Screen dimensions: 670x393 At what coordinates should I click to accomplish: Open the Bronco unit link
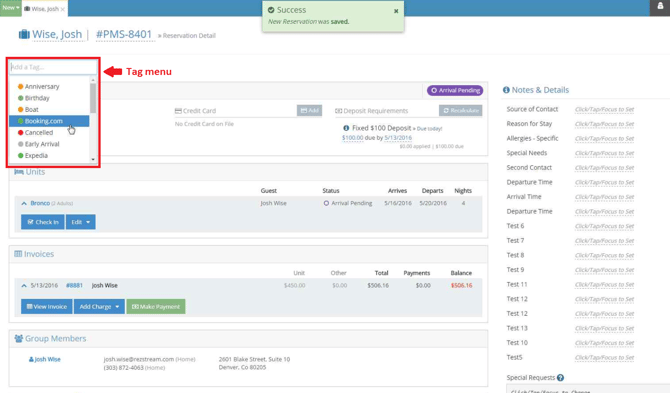coord(40,203)
